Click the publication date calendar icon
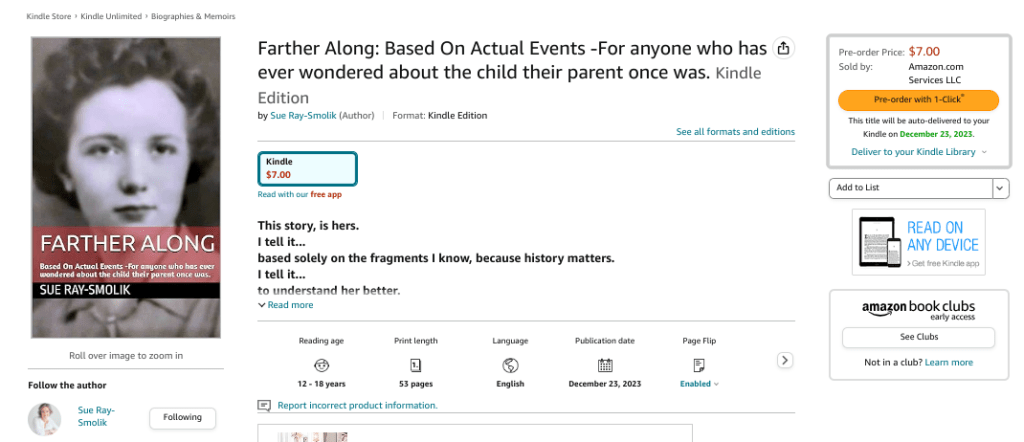This screenshot has height=442, width=1024. tap(605, 365)
